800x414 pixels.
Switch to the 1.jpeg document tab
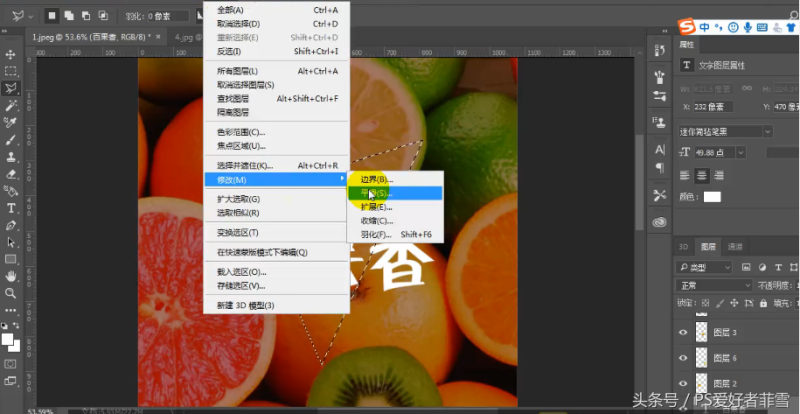(x=92, y=37)
